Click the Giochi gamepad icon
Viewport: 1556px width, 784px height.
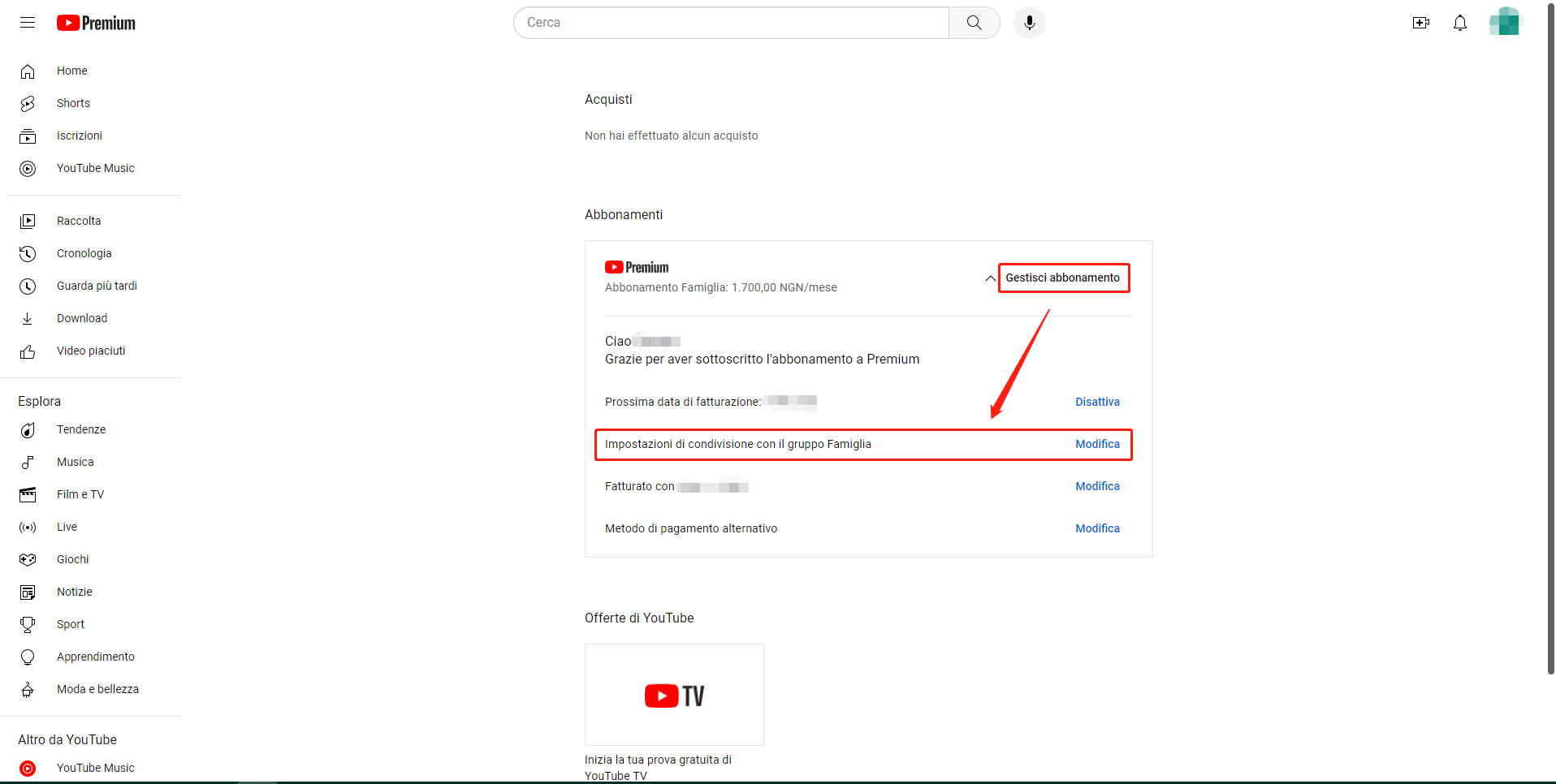coord(28,560)
